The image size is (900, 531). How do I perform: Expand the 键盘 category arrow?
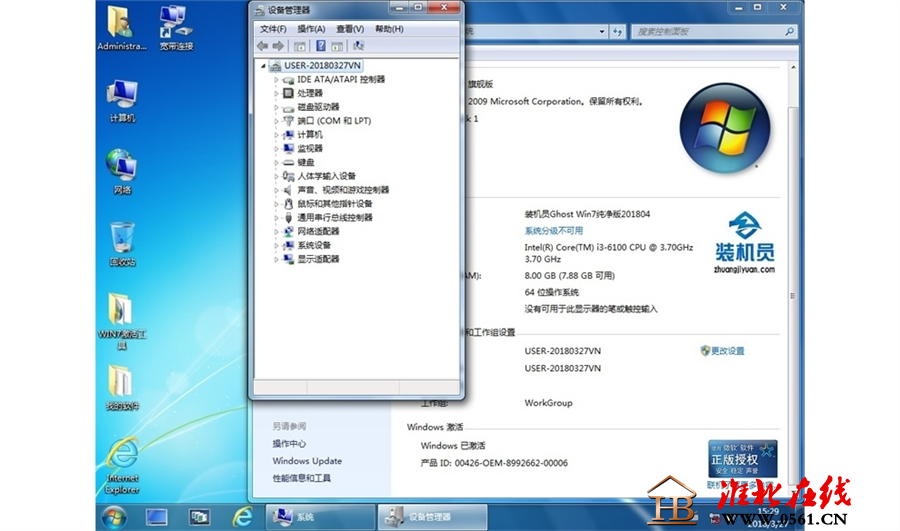[276, 162]
